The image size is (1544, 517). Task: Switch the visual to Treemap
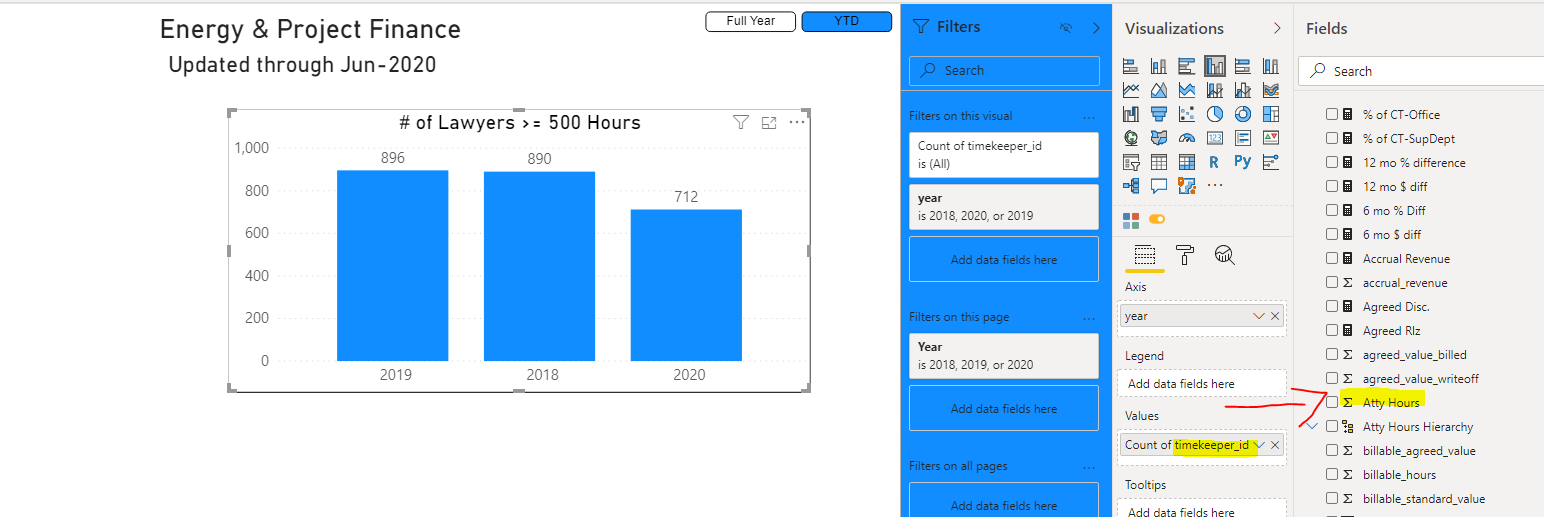click(x=1271, y=114)
